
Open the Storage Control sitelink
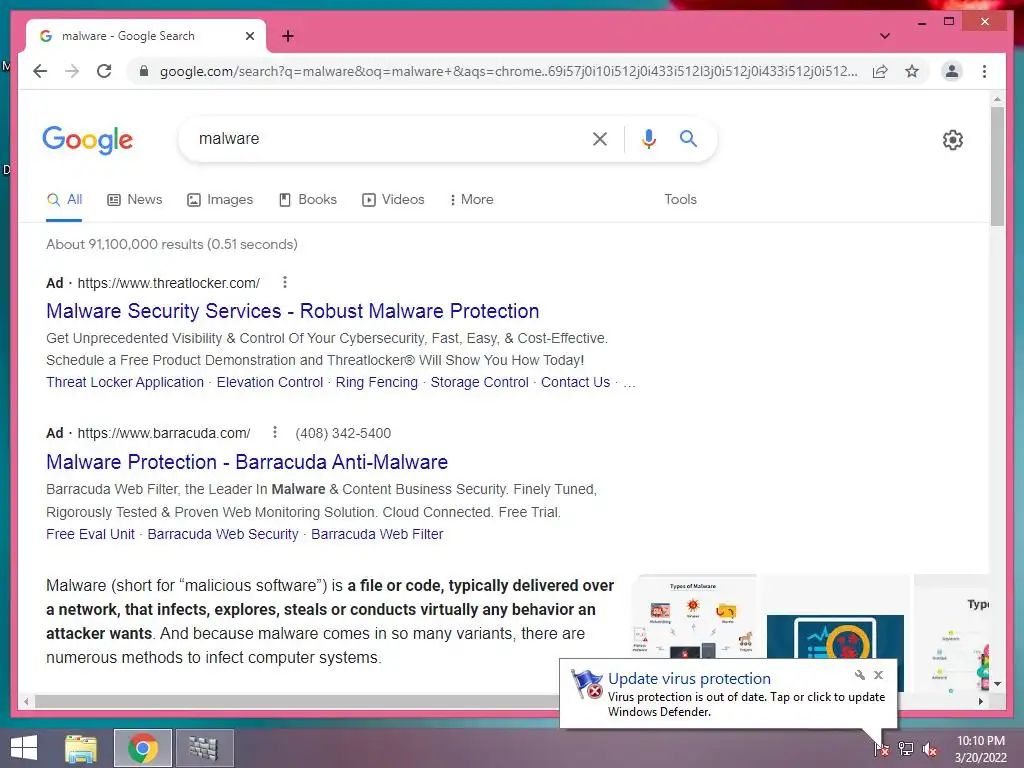[479, 382]
